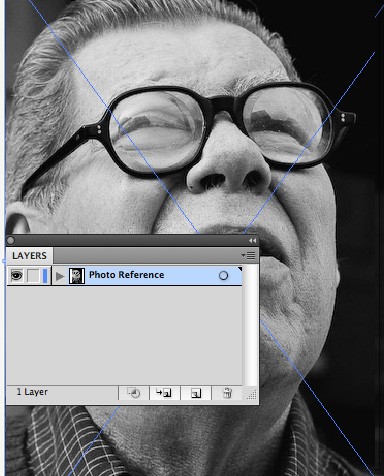
Task: Click the '1 Layer' status text
Action: tap(32, 392)
